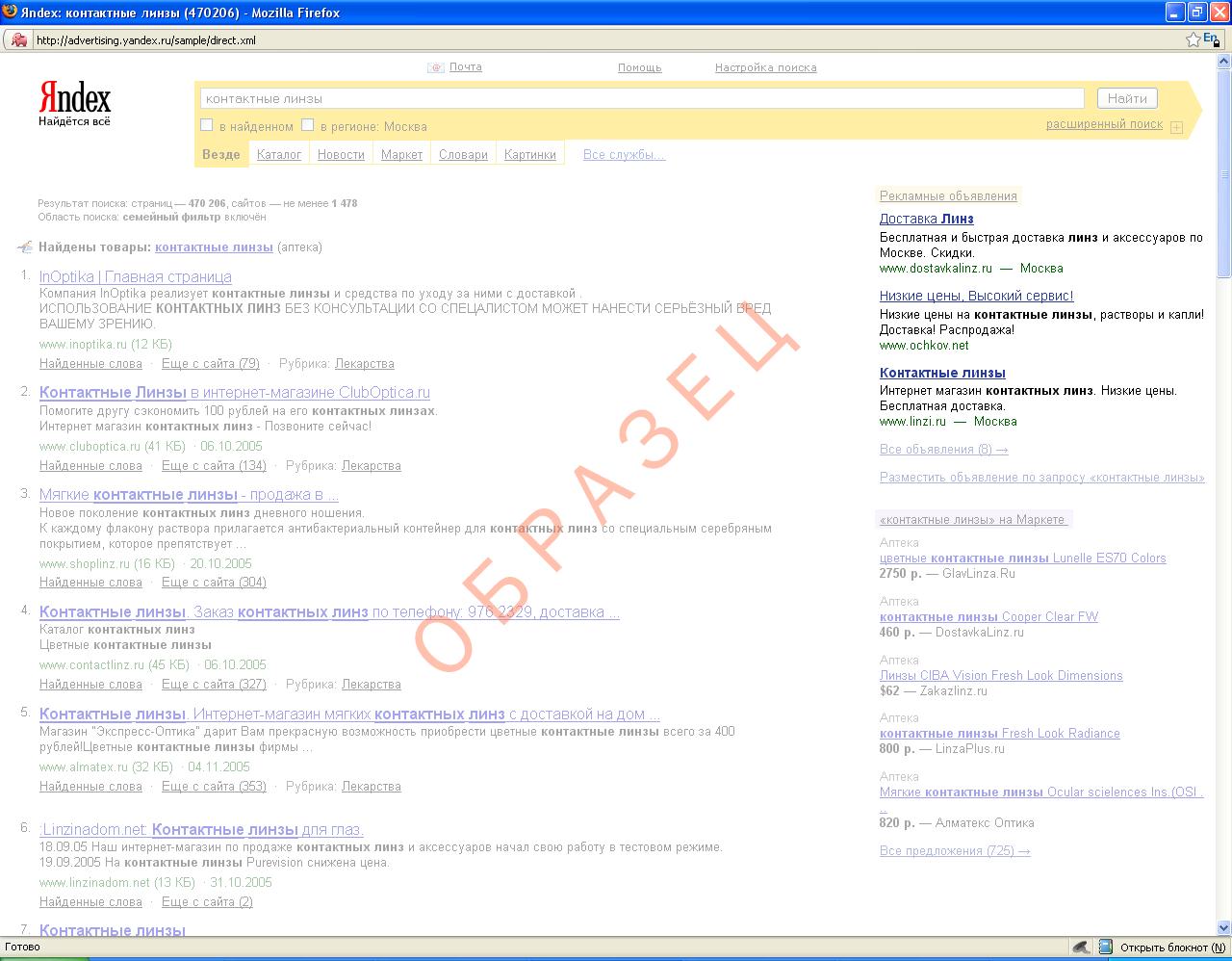The height and width of the screenshot is (961, 1232).
Task: Click 'Еще с сайта (79)' link
Action: (211, 364)
